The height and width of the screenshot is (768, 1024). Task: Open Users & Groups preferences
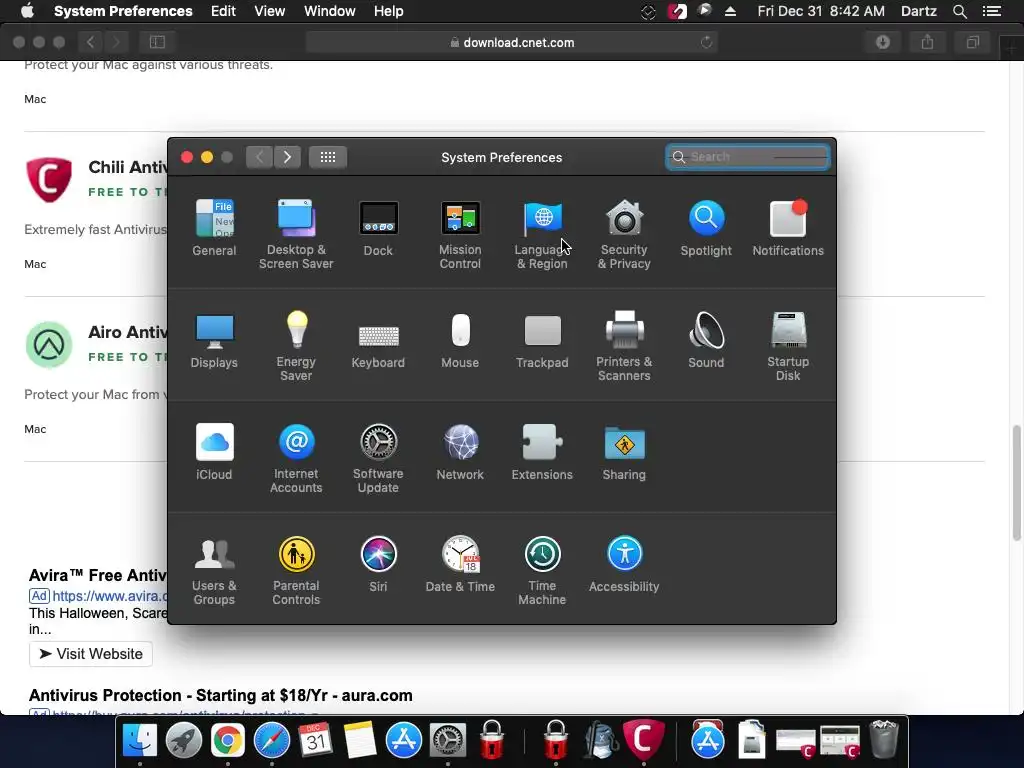click(x=214, y=570)
